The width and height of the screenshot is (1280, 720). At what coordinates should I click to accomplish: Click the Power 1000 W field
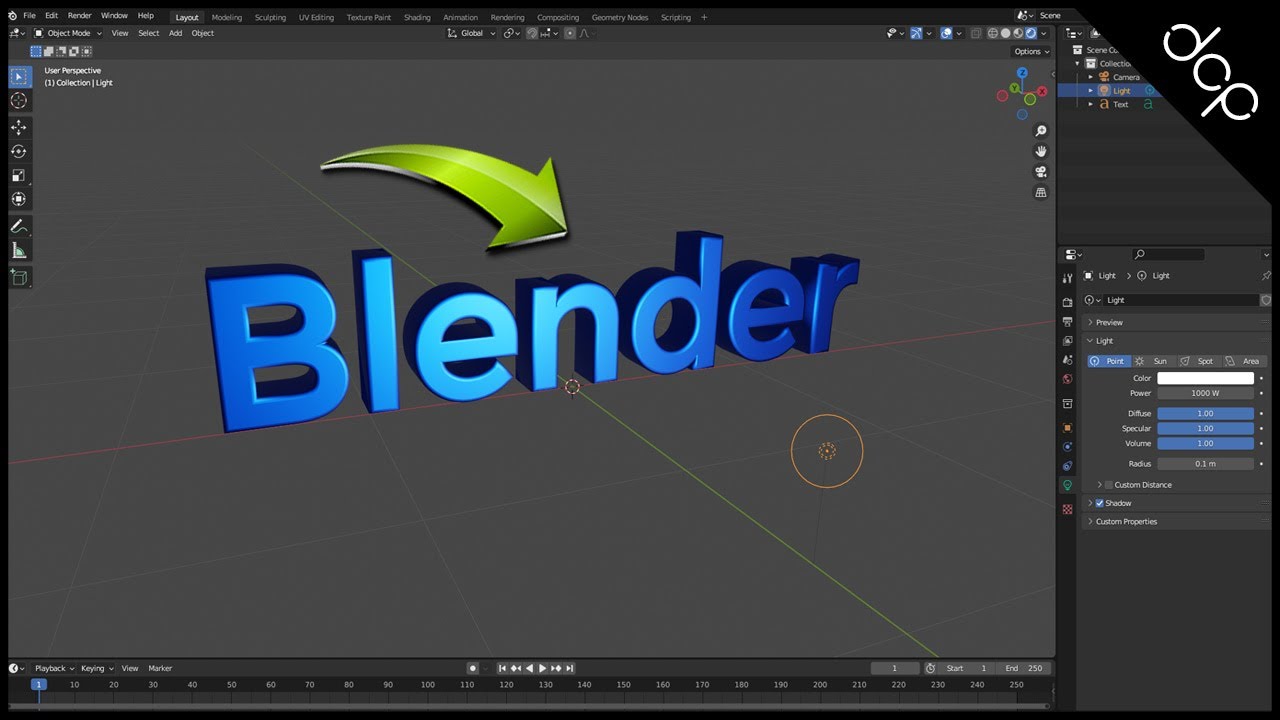(x=1205, y=393)
